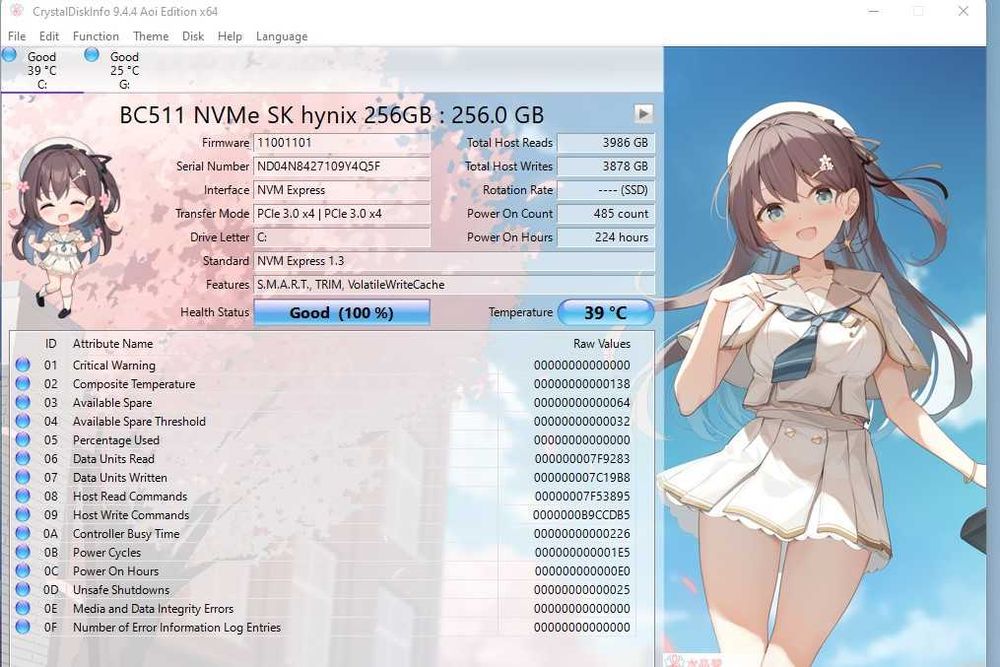Open the Function menu

(x=96, y=36)
